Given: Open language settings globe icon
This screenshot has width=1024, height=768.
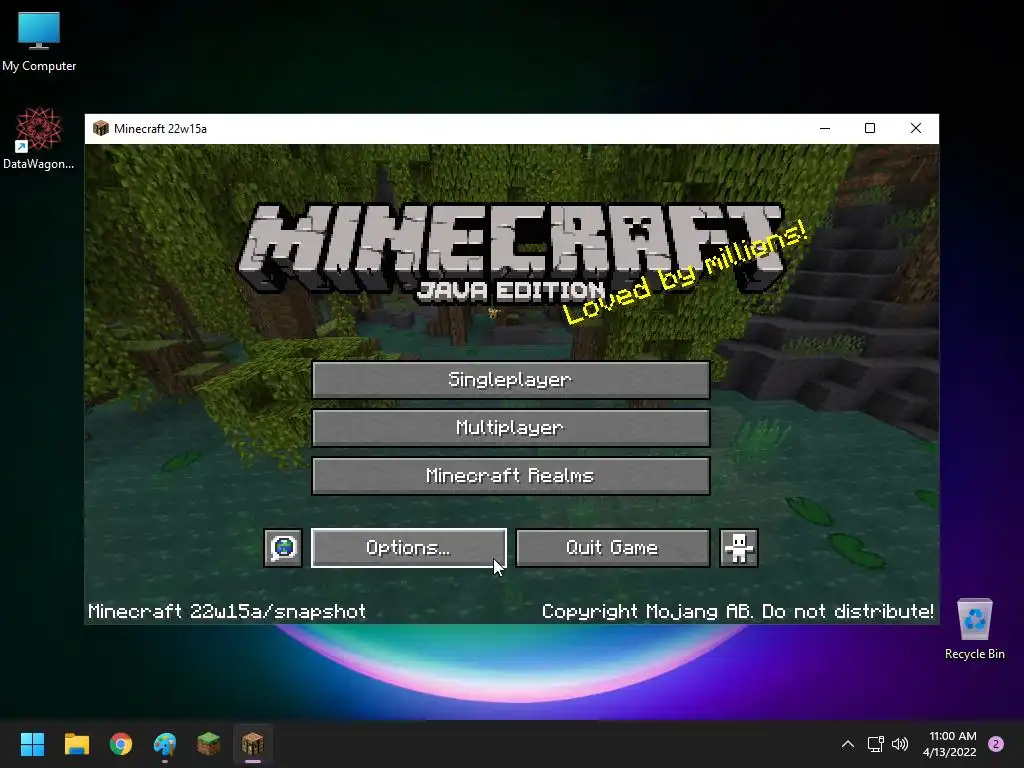Looking at the screenshot, I should point(283,548).
